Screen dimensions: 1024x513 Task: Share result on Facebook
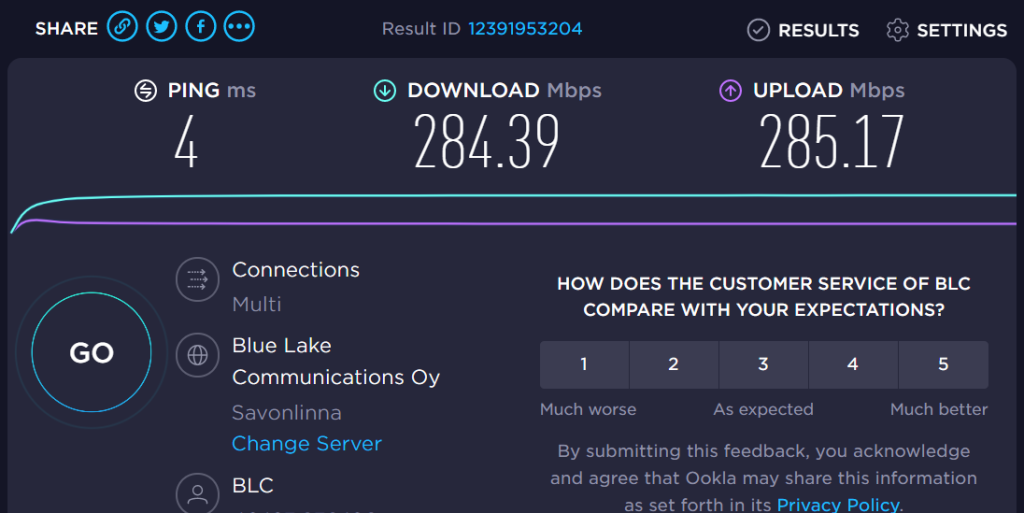tap(200, 27)
